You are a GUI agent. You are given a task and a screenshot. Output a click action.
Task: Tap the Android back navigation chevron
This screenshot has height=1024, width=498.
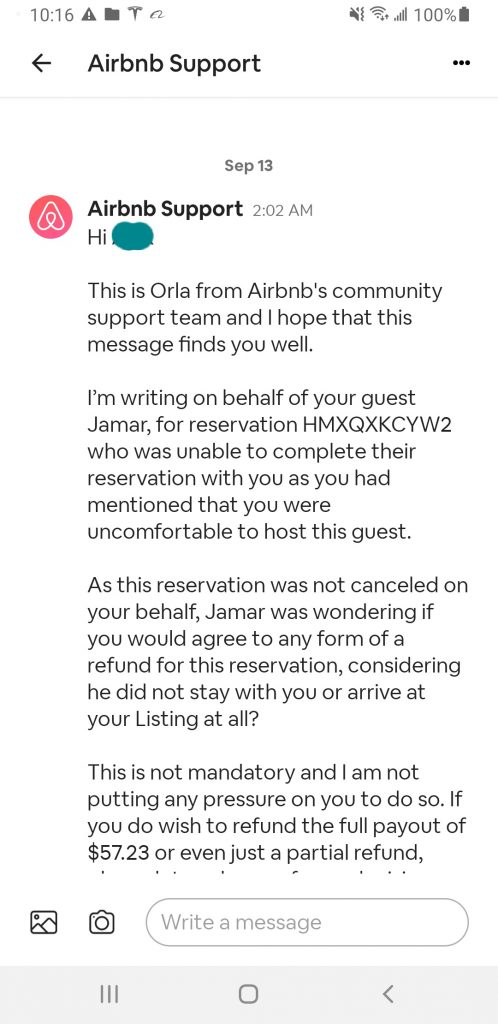click(x=388, y=994)
